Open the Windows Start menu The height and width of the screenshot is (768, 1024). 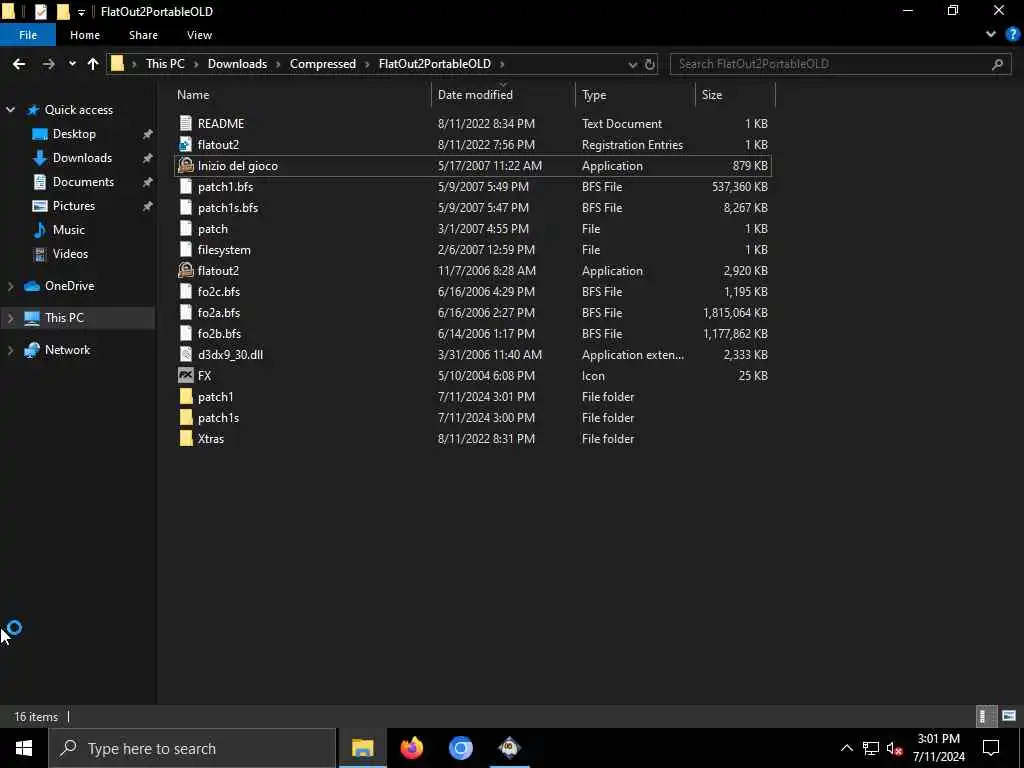click(x=24, y=748)
